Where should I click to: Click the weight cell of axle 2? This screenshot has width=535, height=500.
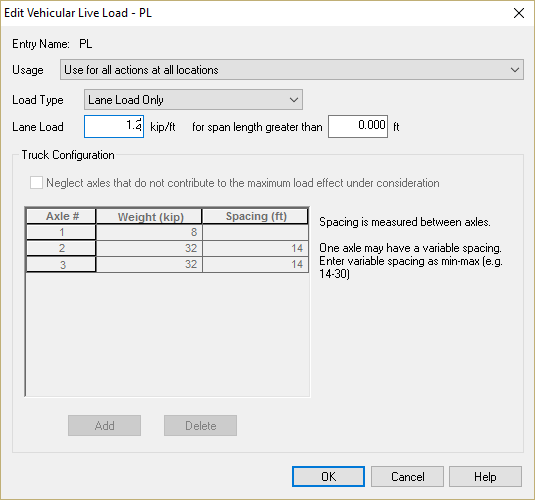(149, 248)
